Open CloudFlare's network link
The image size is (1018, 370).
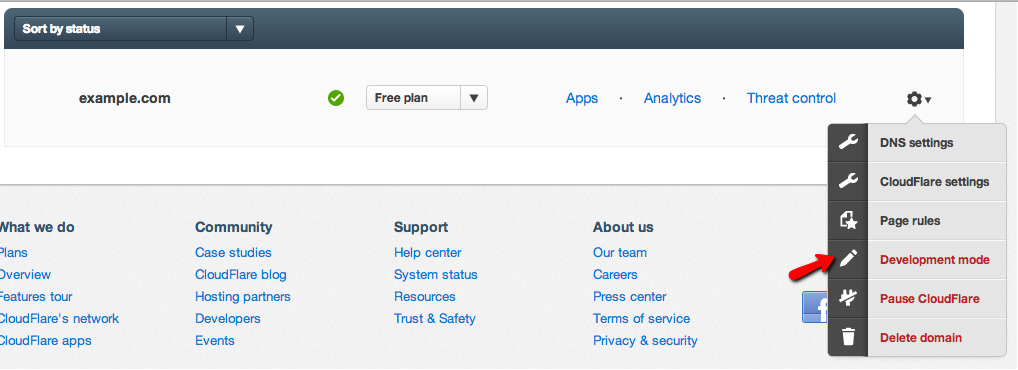(60, 319)
